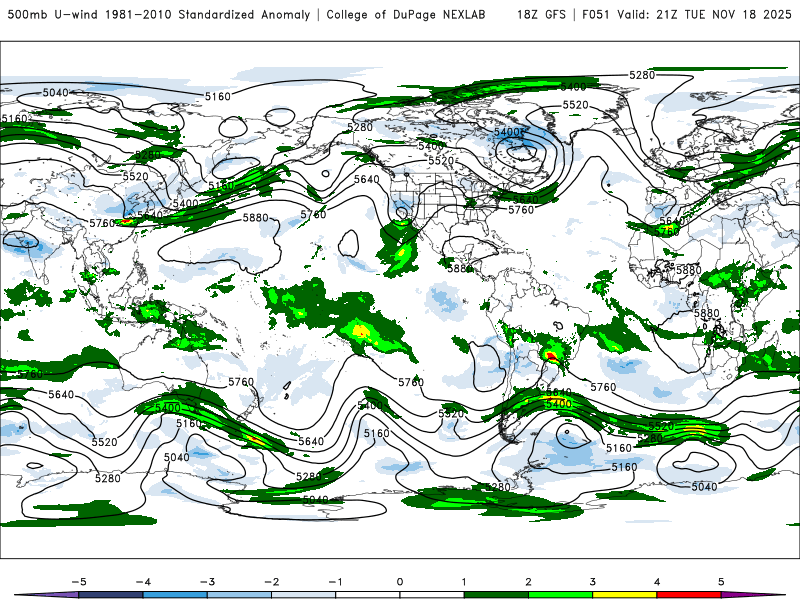Image resolution: width=800 pixels, height=600 pixels.
Task: Click the '5640' contour label off western North America
Action: [367, 179]
